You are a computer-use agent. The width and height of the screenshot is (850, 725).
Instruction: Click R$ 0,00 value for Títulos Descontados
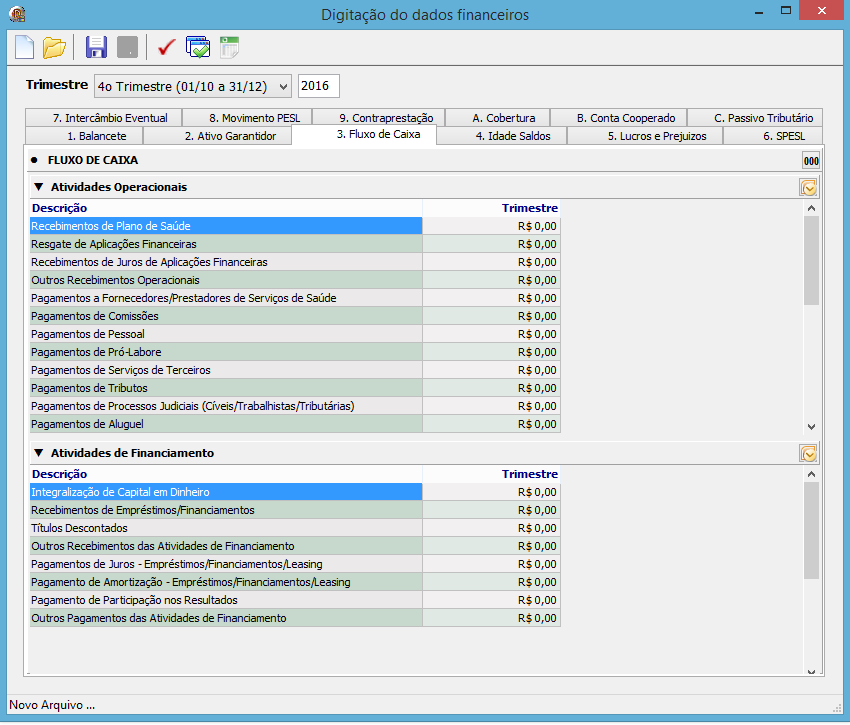491,528
